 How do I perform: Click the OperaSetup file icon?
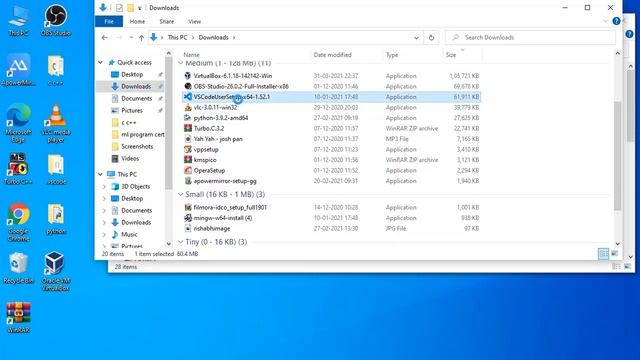coord(188,170)
